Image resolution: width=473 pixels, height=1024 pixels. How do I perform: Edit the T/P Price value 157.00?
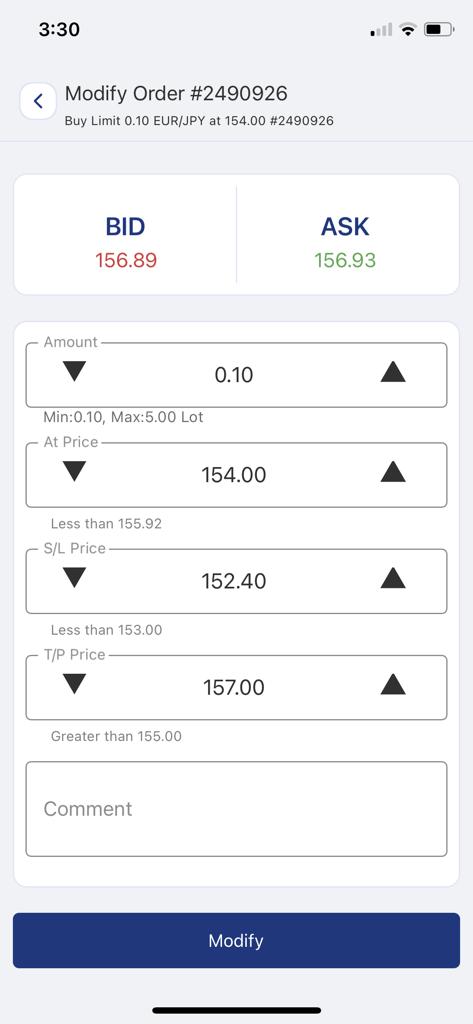(234, 688)
